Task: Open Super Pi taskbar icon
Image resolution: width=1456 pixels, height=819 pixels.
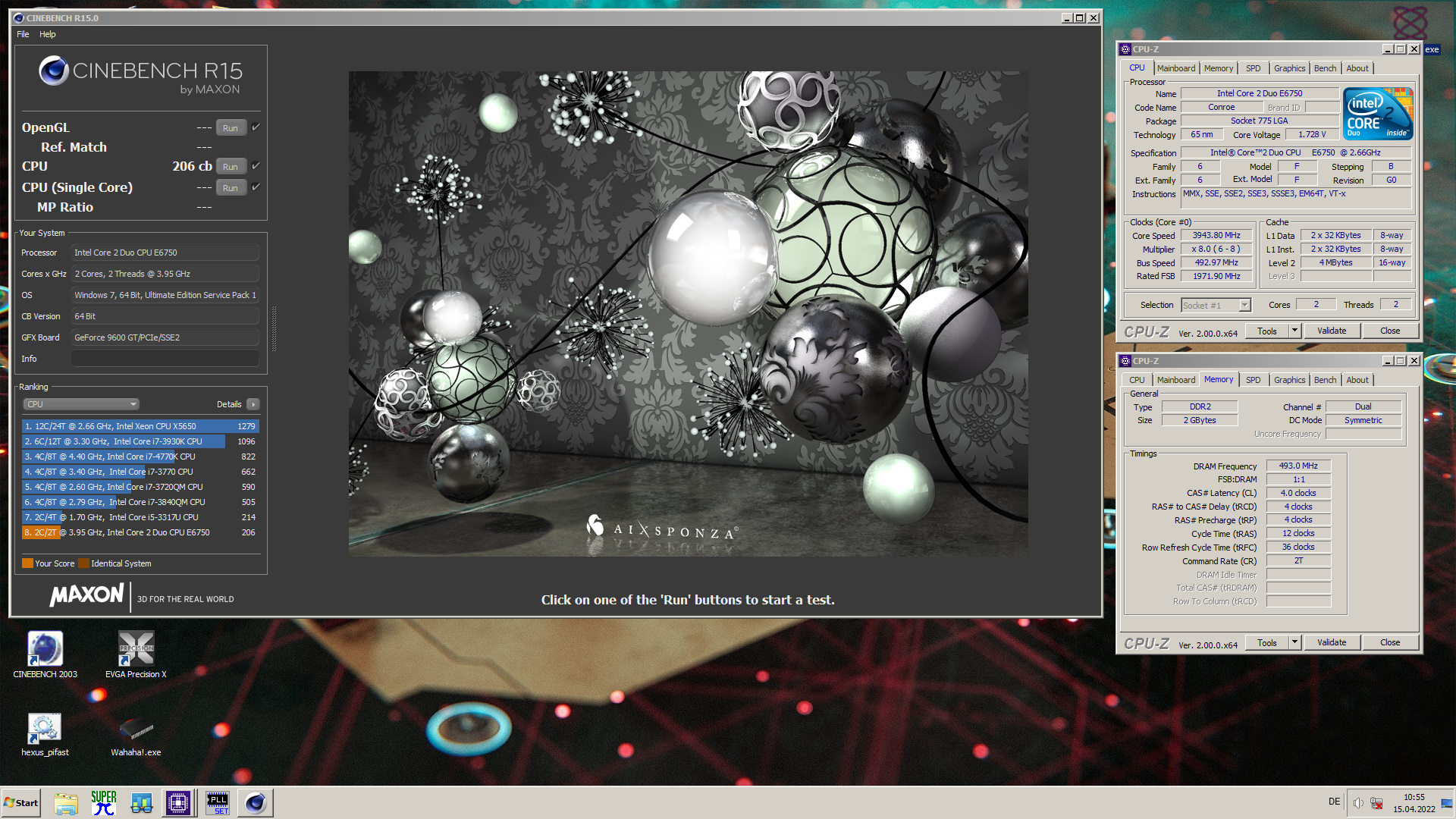Action: coord(104,803)
